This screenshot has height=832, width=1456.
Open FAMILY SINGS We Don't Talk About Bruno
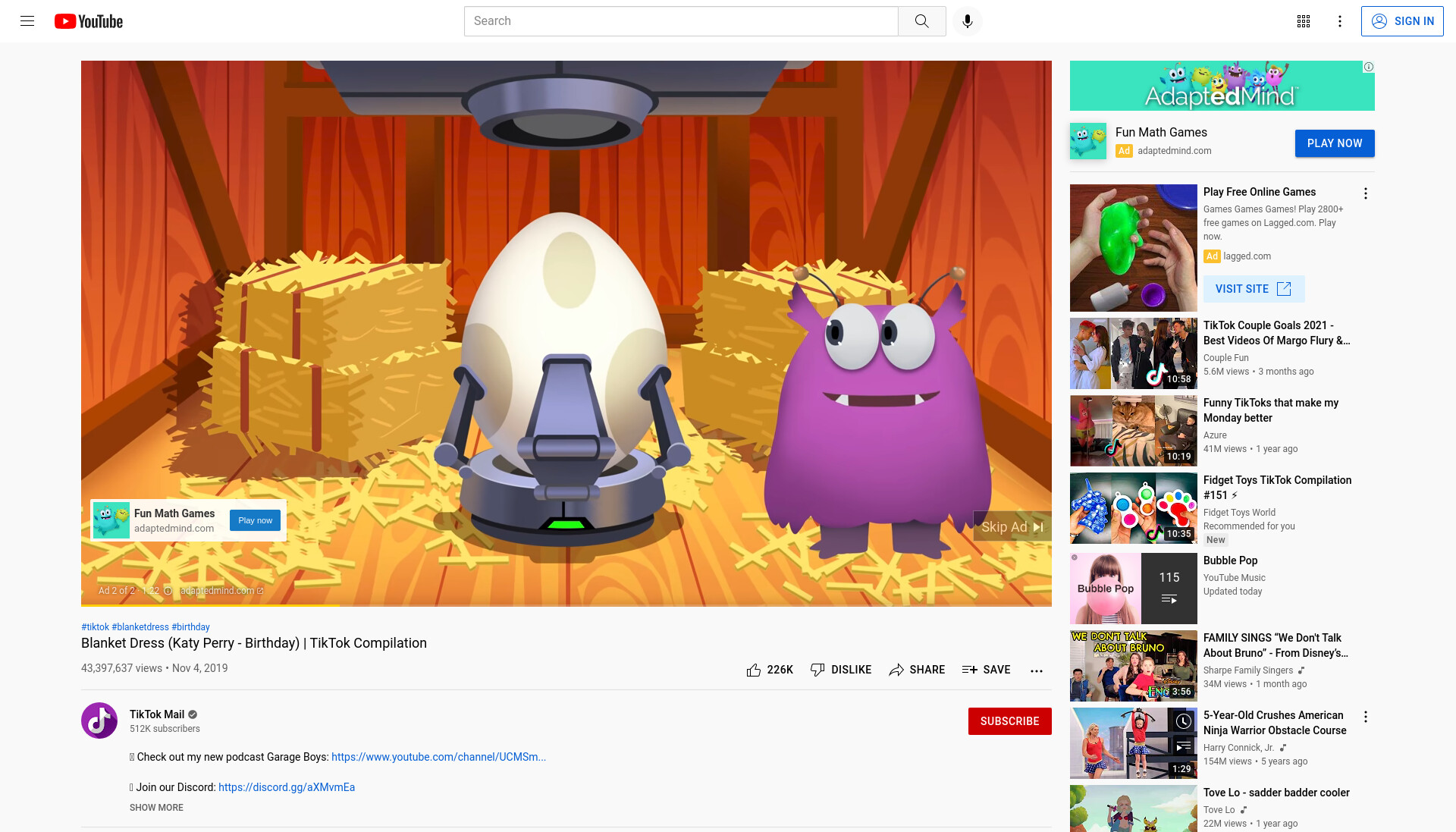[x=1276, y=645]
